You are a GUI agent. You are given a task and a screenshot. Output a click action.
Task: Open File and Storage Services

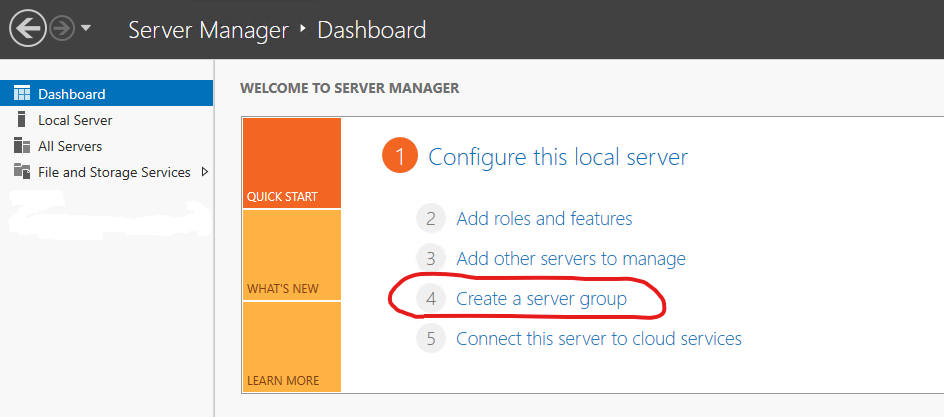coord(107,172)
